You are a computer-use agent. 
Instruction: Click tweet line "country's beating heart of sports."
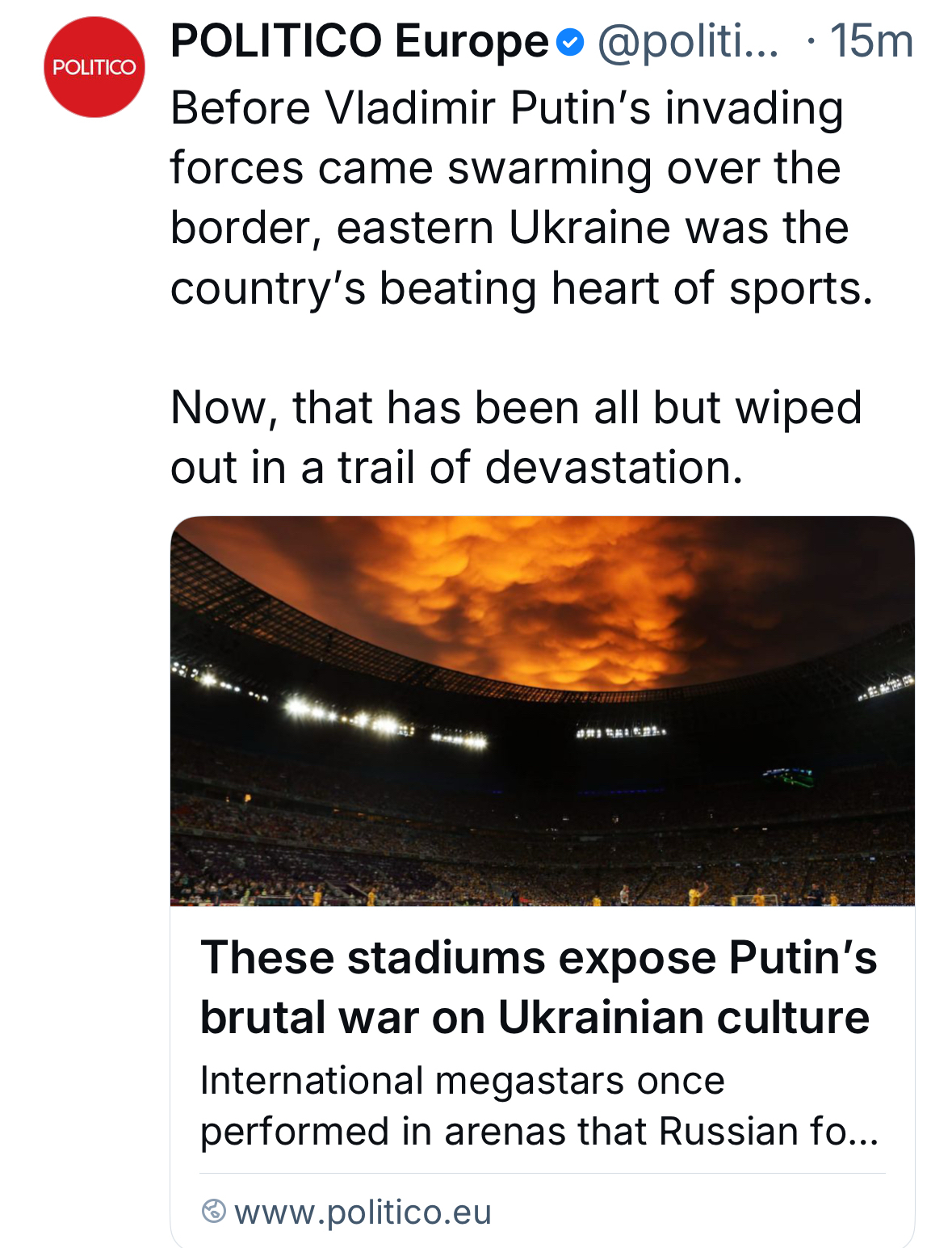(522, 288)
